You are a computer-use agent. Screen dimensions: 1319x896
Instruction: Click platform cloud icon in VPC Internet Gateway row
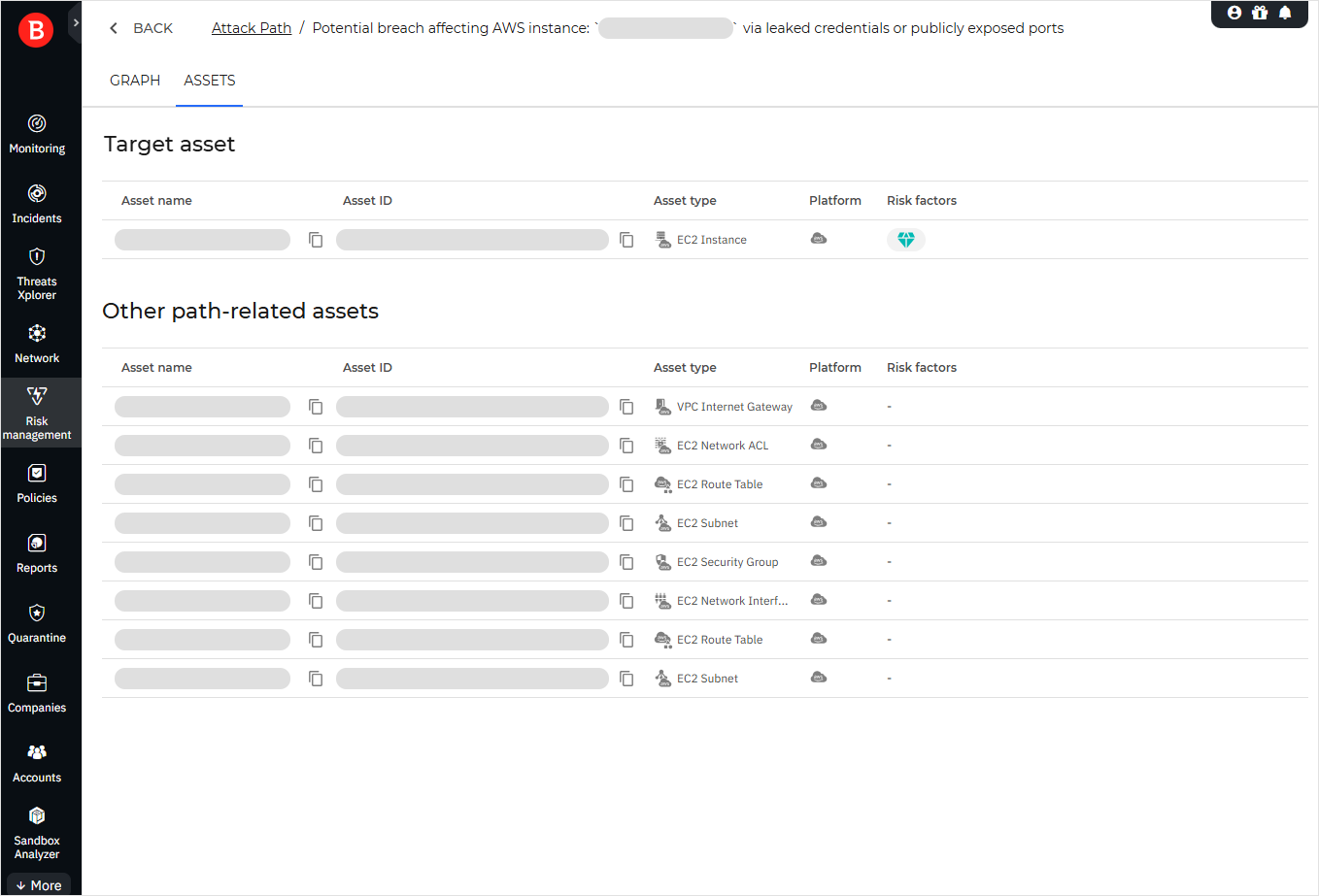pyautogui.click(x=819, y=406)
